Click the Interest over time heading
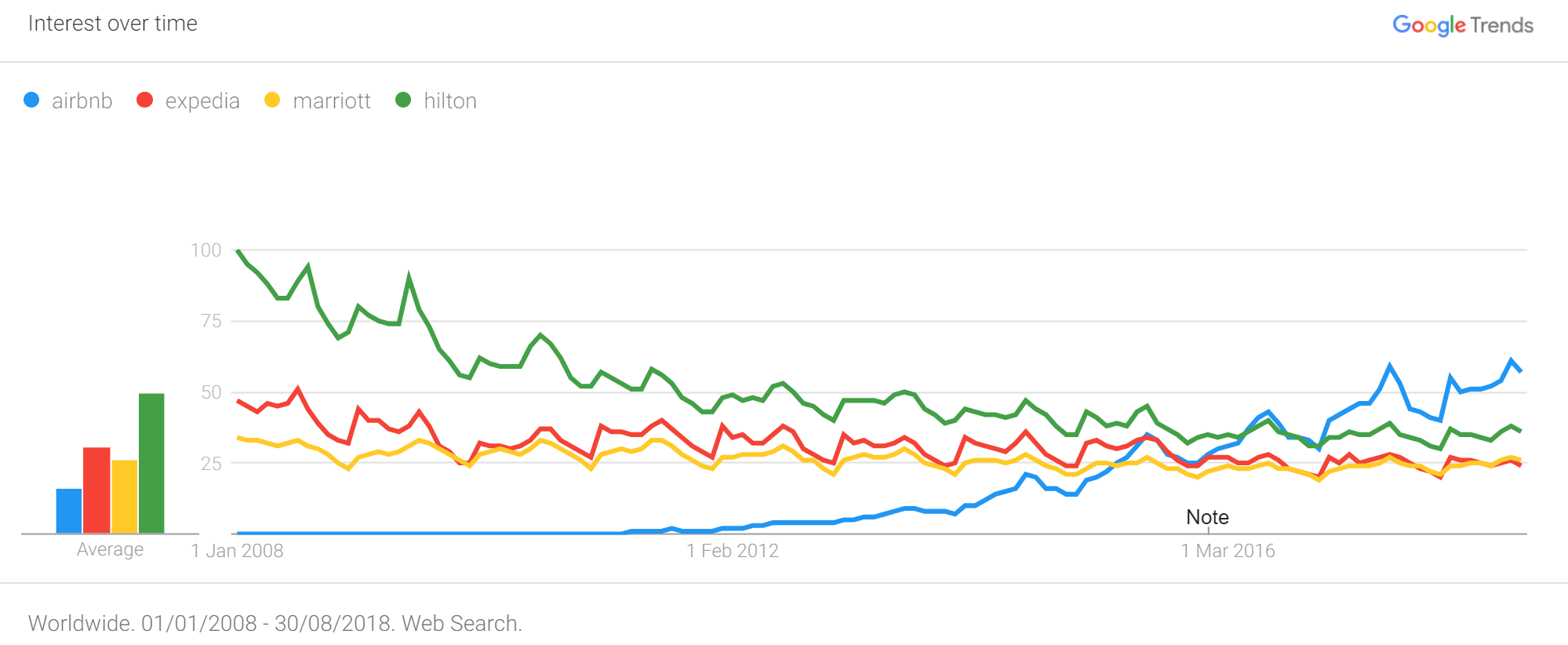The image size is (1568, 645). pyautogui.click(x=113, y=24)
